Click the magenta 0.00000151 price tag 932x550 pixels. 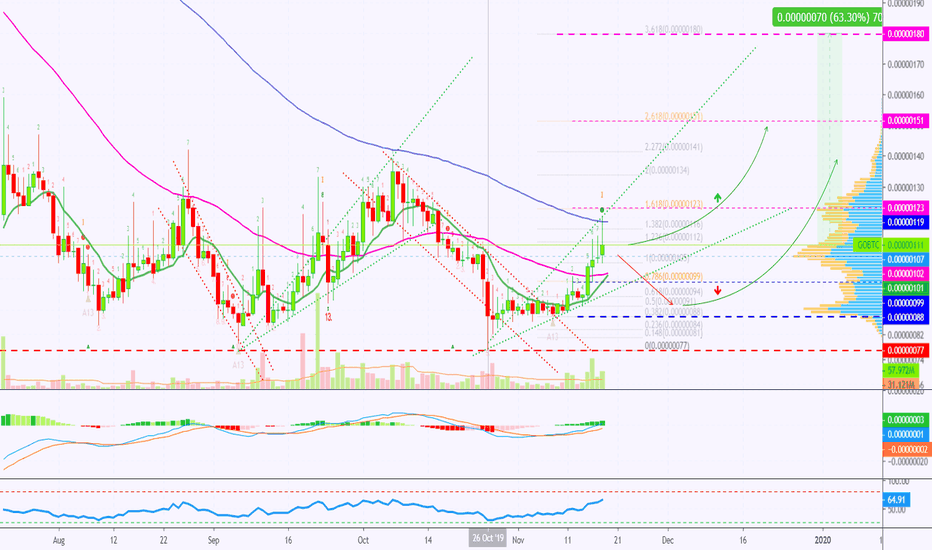coord(906,121)
